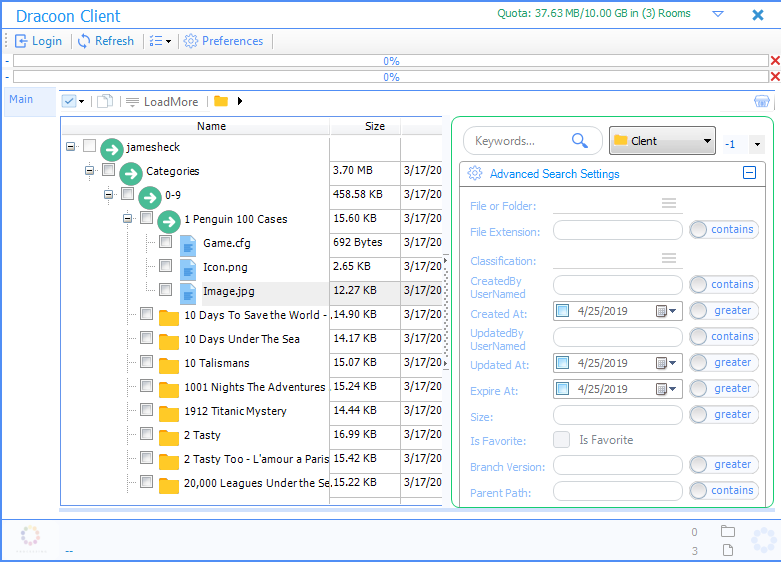Open the select-all checkbox dropdown
This screenshot has width=781, height=562.
point(81,102)
